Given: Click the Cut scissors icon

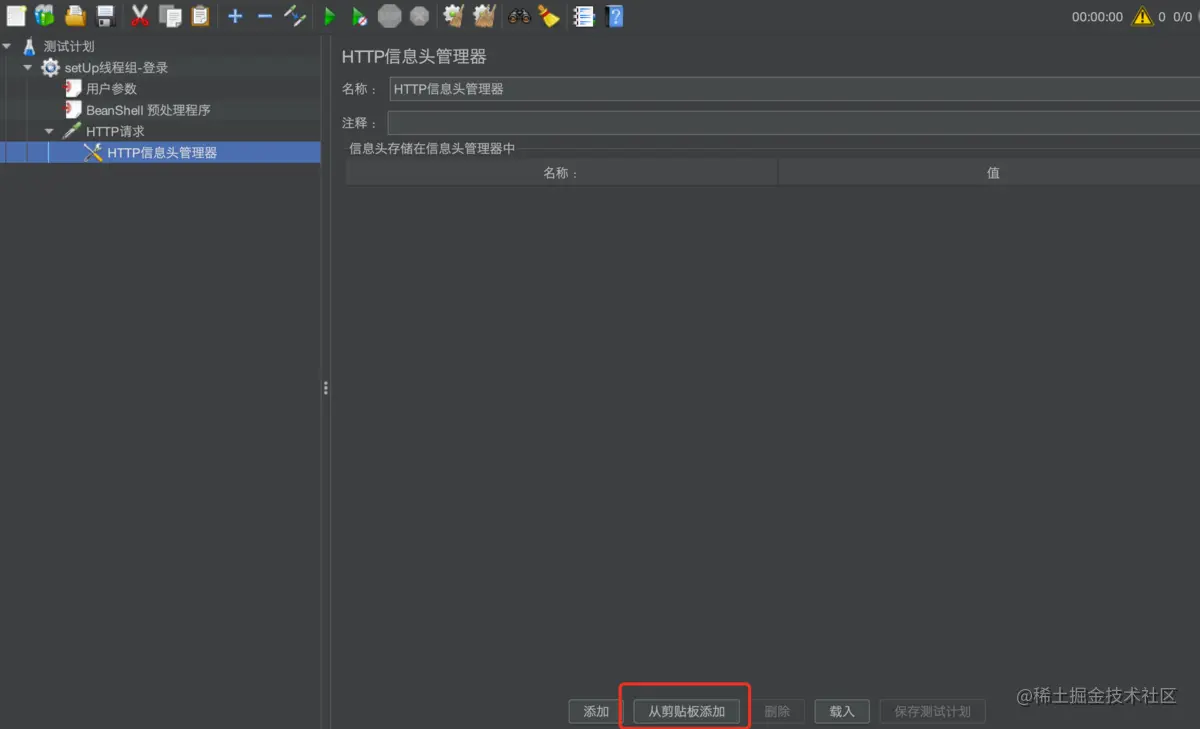Looking at the screenshot, I should click(141, 15).
